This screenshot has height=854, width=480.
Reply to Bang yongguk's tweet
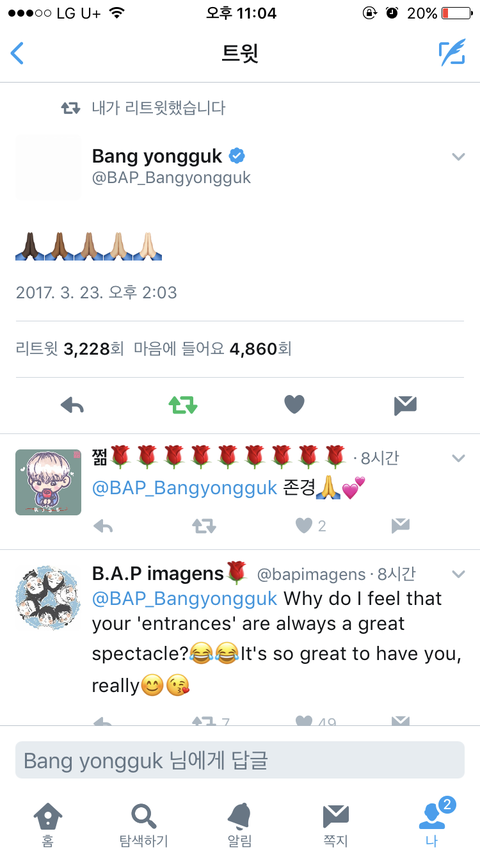72,405
